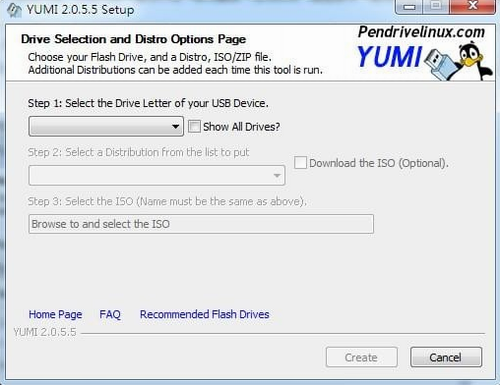The image size is (500, 385).
Task: Click the Create button
Action: pos(362,357)
